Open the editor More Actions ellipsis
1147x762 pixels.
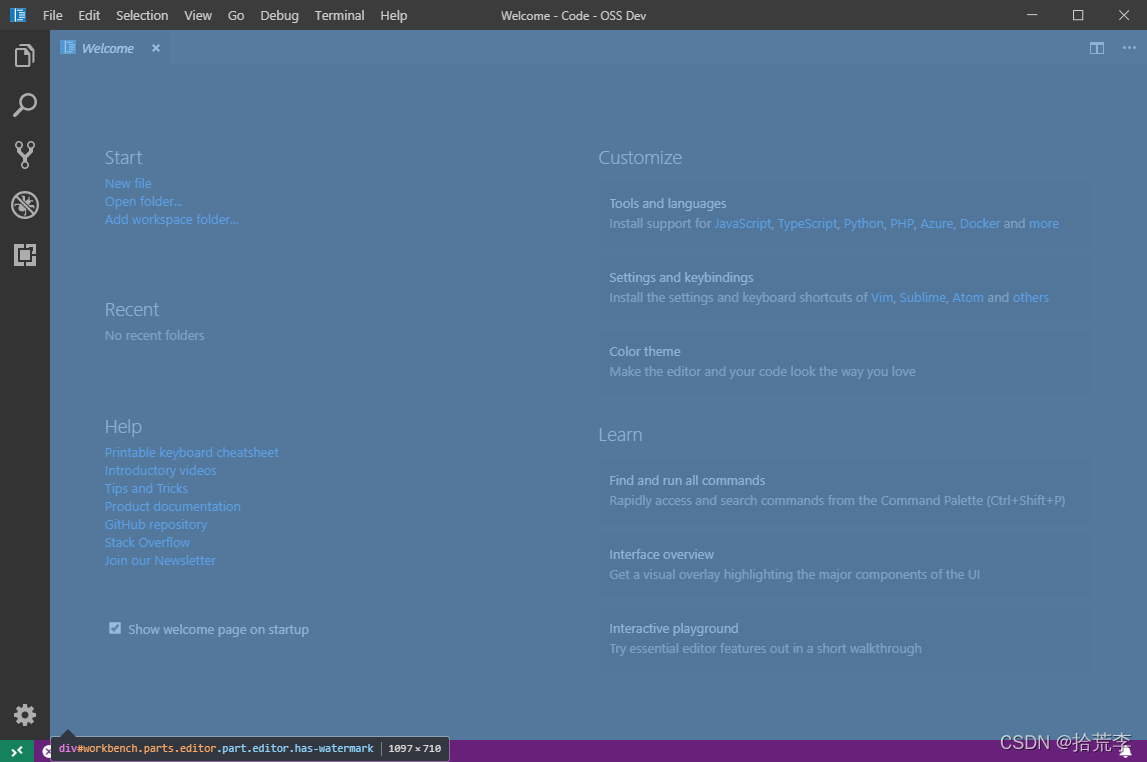click(x=1129, y=48)
